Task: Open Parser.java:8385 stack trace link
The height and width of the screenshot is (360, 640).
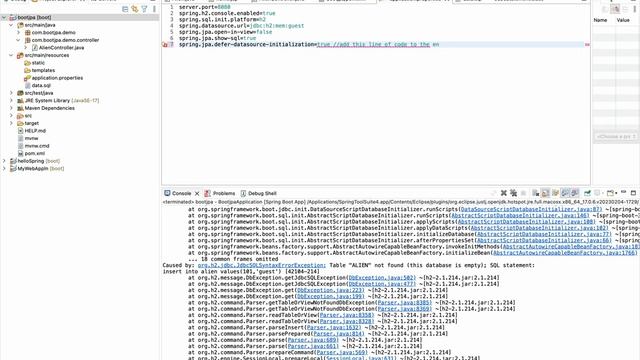Action: coord(404,302)
